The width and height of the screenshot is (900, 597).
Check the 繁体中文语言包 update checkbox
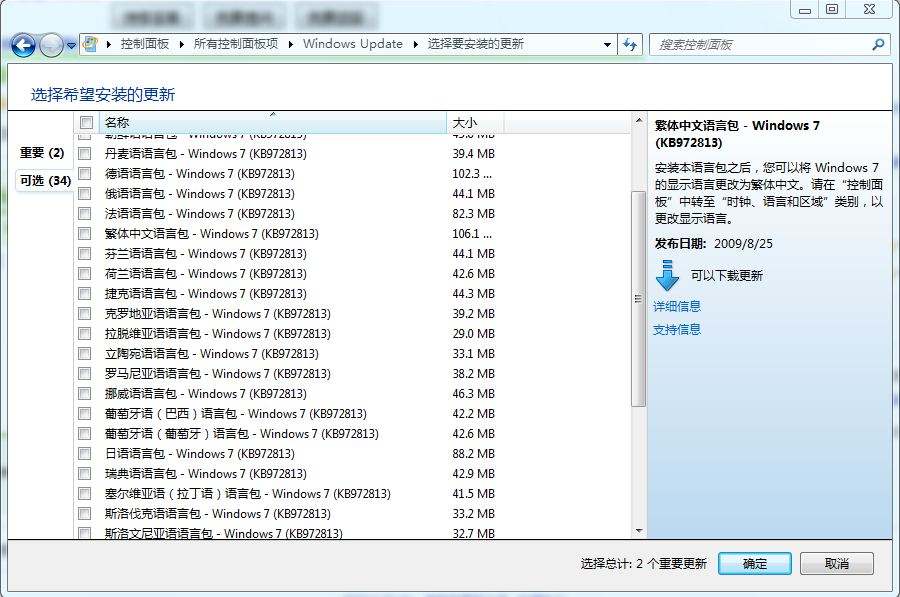pos(84,234)
